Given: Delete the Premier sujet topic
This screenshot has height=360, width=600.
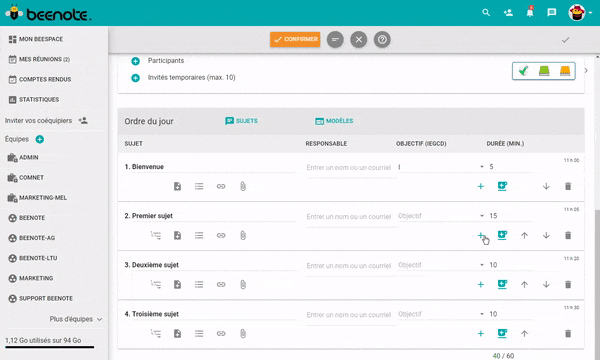Looking at the screenshot, I should [568, 235].
